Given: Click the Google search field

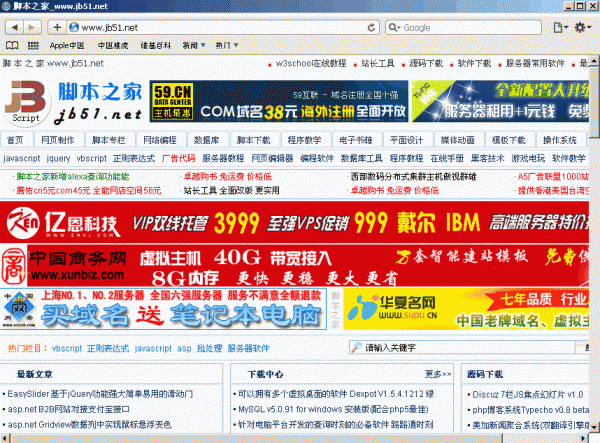Looking at the screenshot, I should click(x=463, y=28).
